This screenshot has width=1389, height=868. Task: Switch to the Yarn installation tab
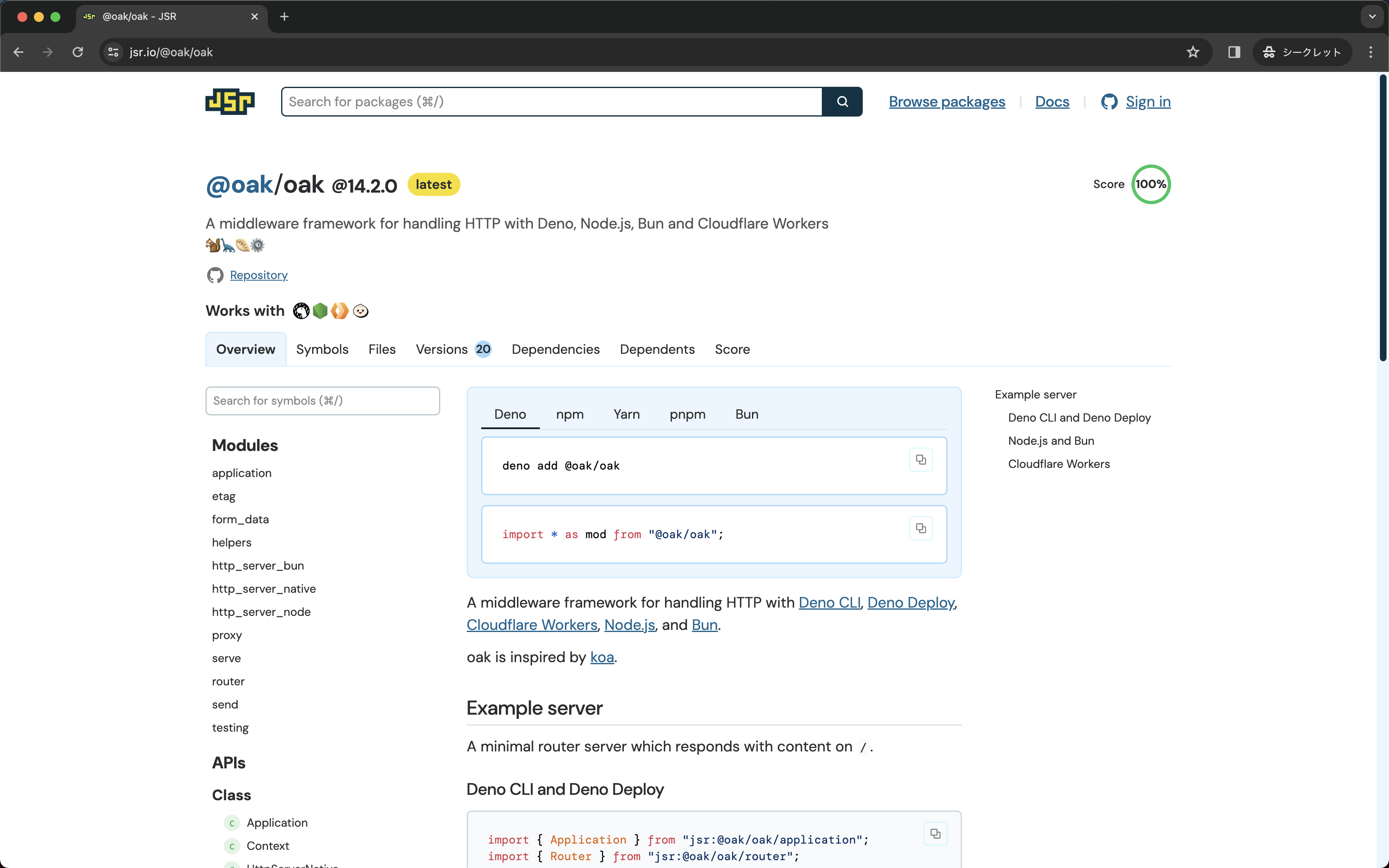[x=626, y=414]
